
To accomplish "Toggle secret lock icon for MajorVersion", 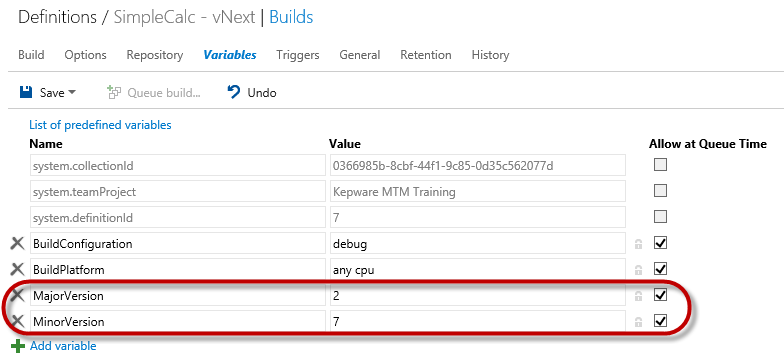I will click(638, 296).
